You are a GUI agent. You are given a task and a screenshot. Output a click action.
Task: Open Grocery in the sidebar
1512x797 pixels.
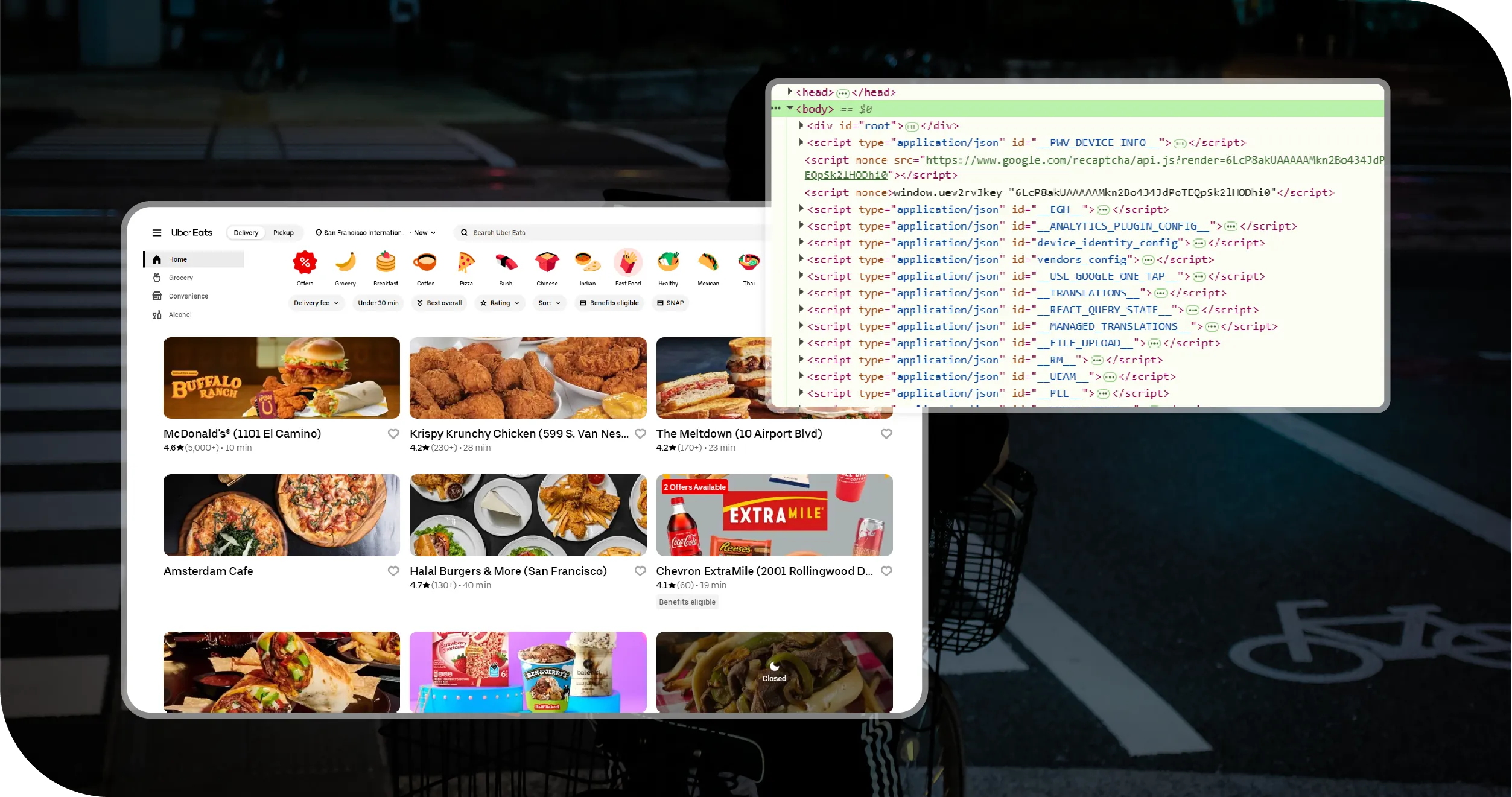point(180,278)
